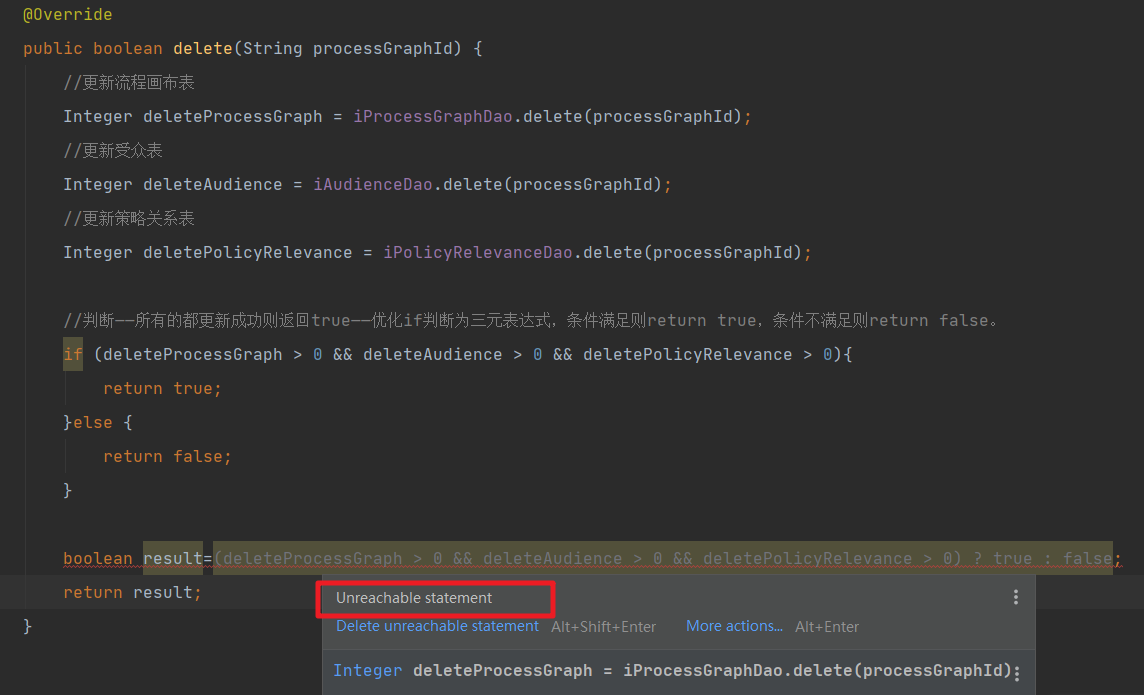This screenshot has width=1144, height=695.
Task: Click the highlighted result variable declaration
Action: (173, 559)
